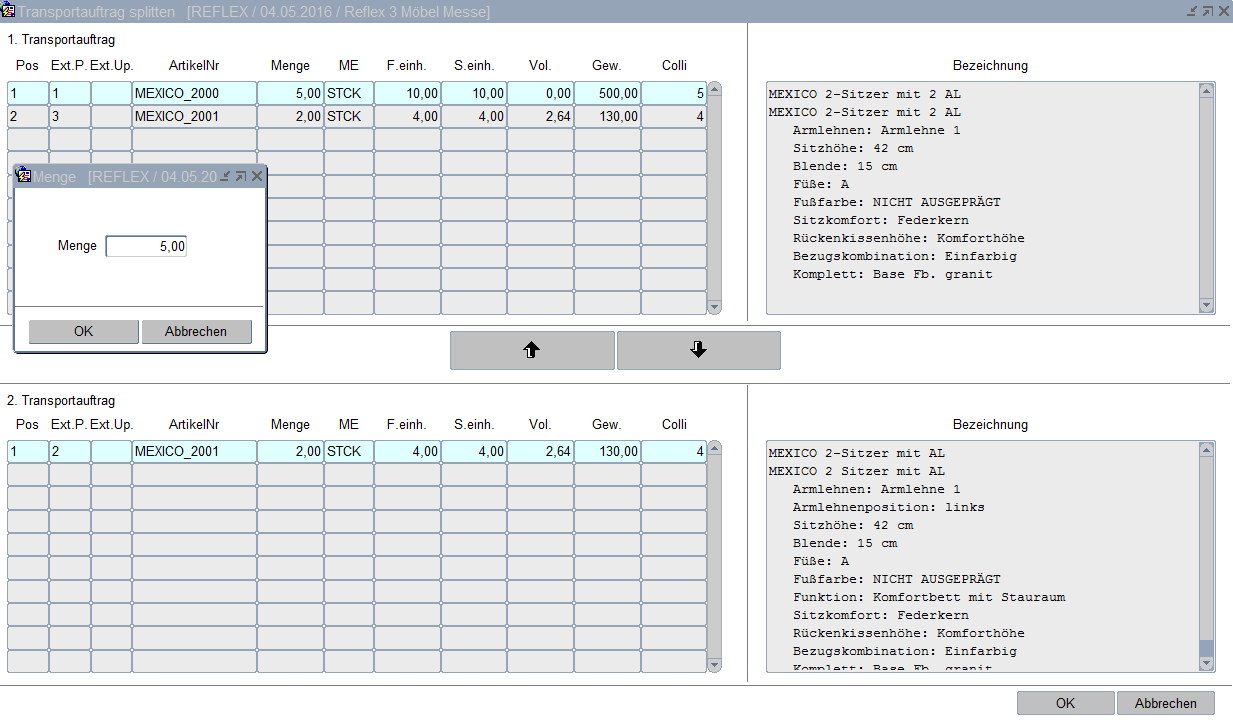Click the up arrow move button

point(532,350)
